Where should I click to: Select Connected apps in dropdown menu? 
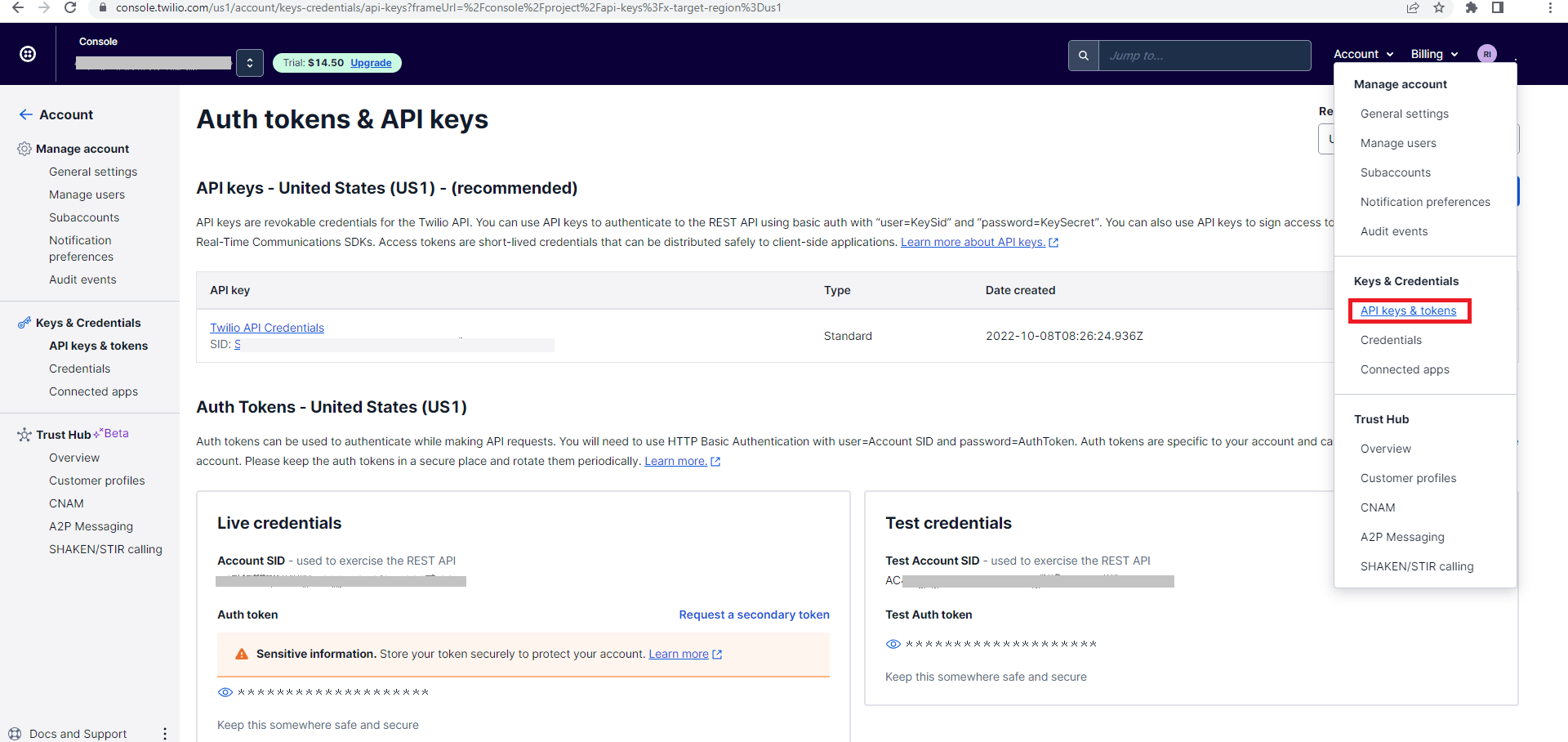point(1405,369)
